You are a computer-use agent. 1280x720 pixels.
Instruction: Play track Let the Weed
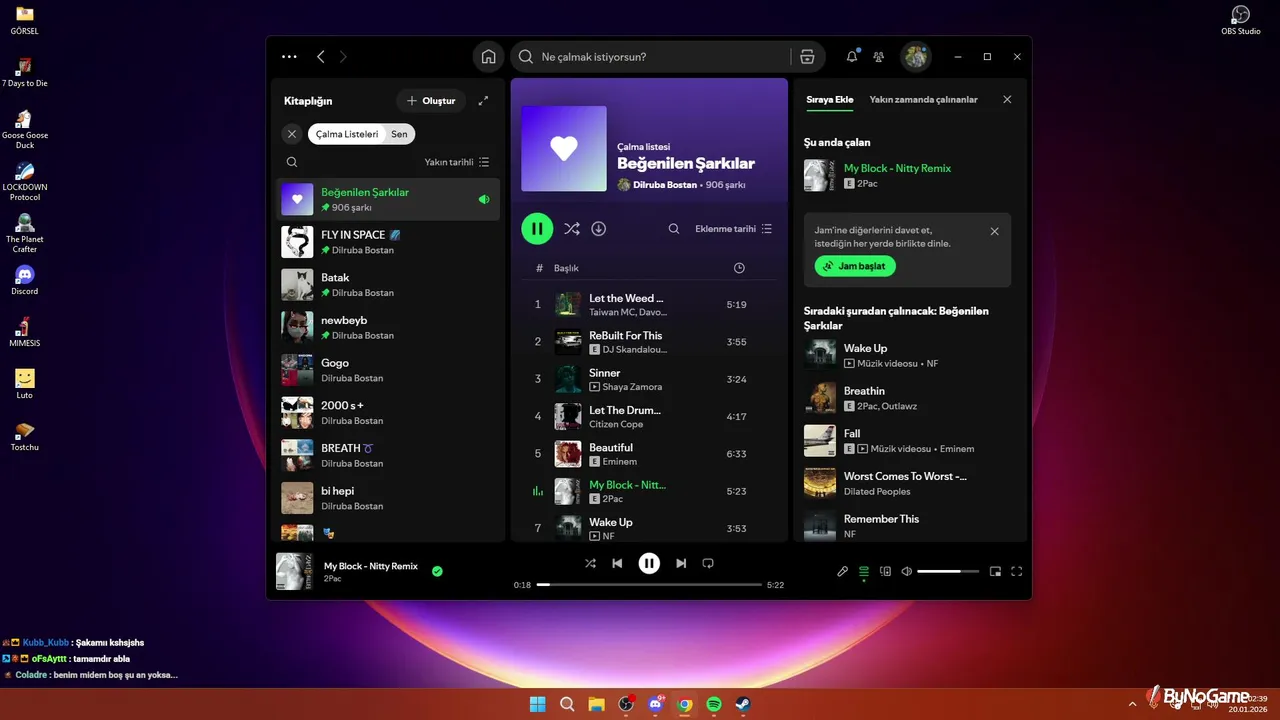[648, 305]
